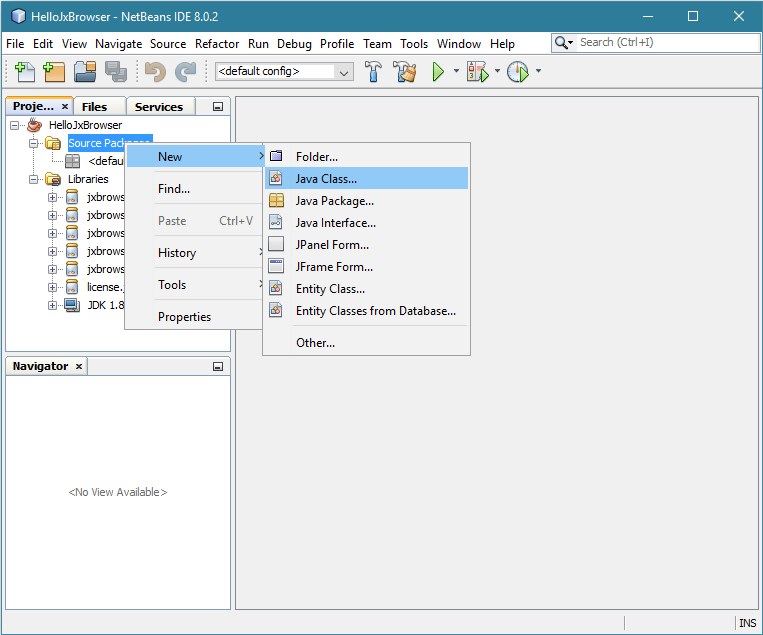This screenshot has width=763, height=635.
Task: Click the JDK 1.8 computer icon
Action: pyautogui.click(x=72, y=305)
